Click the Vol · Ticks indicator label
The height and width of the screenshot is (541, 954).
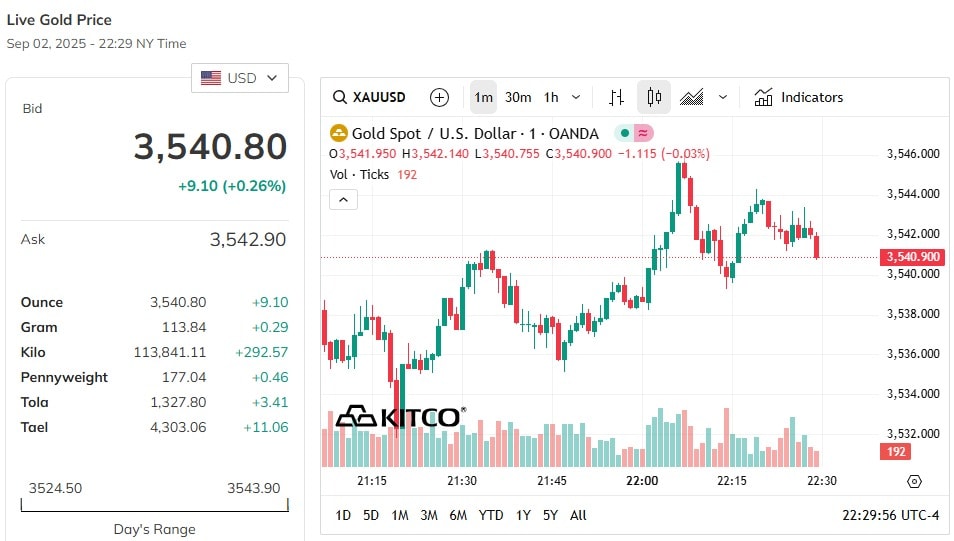(359, 175)
